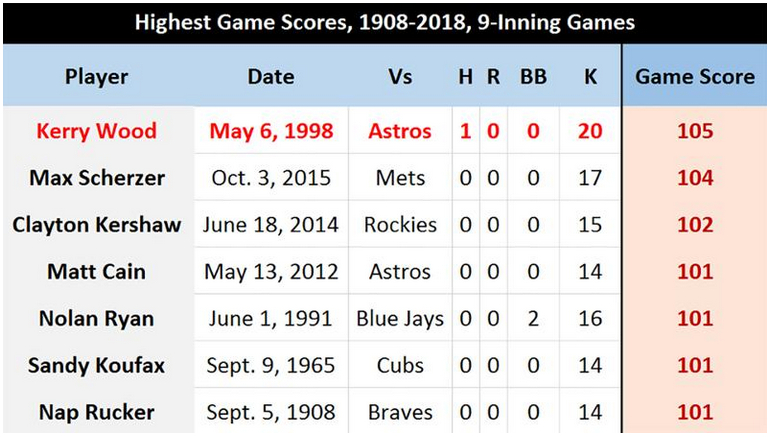The height and width of the screenshot is (437, 772).
Task: Click the K strikeouts column header
Action: (590, 77)
